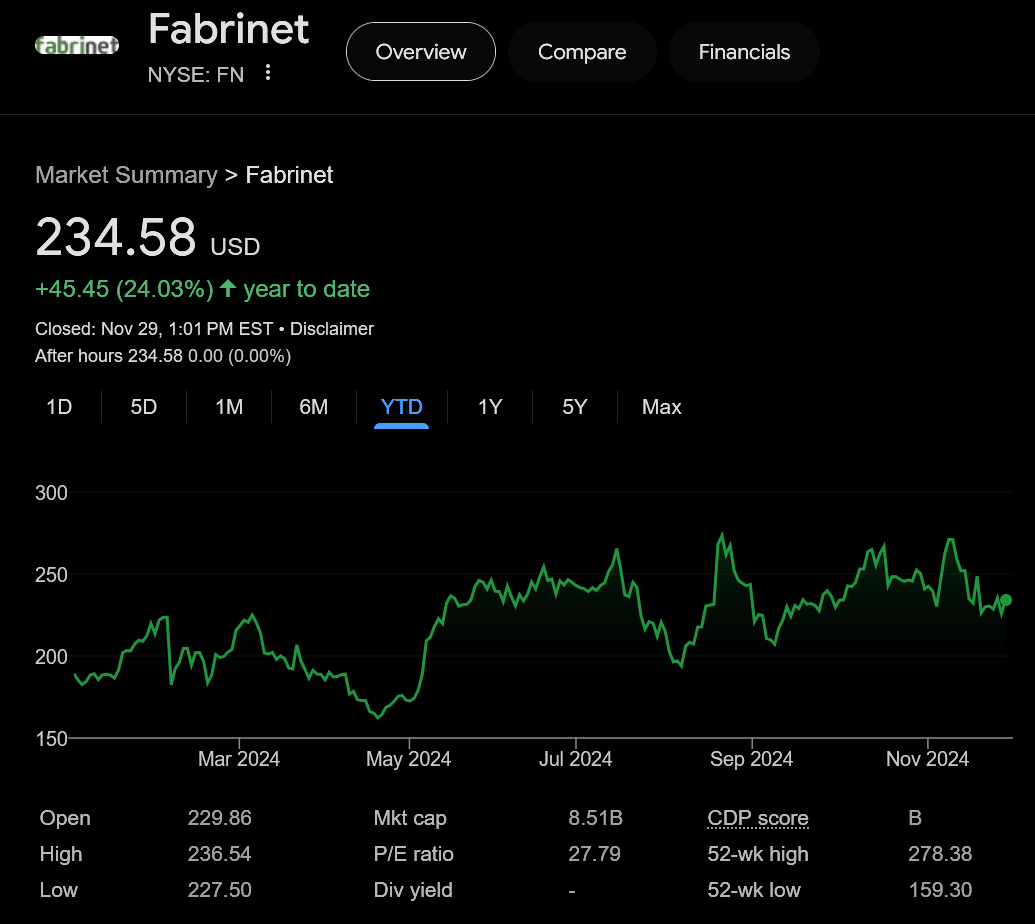This screenshot has width=1035, height=924.
Task: Click the green current price dot on chart
Action: (x=1005, y=600)
